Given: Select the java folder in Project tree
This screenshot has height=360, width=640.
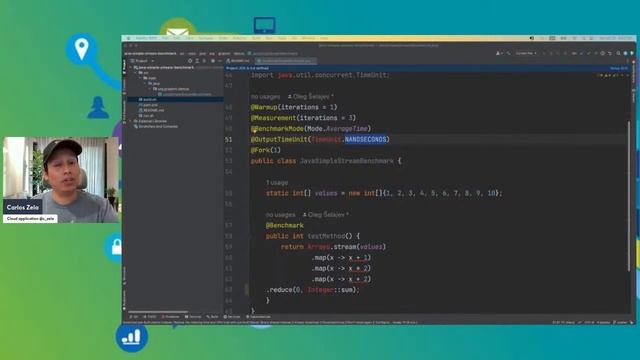Looking at the screenshot, I should [155, 83].
